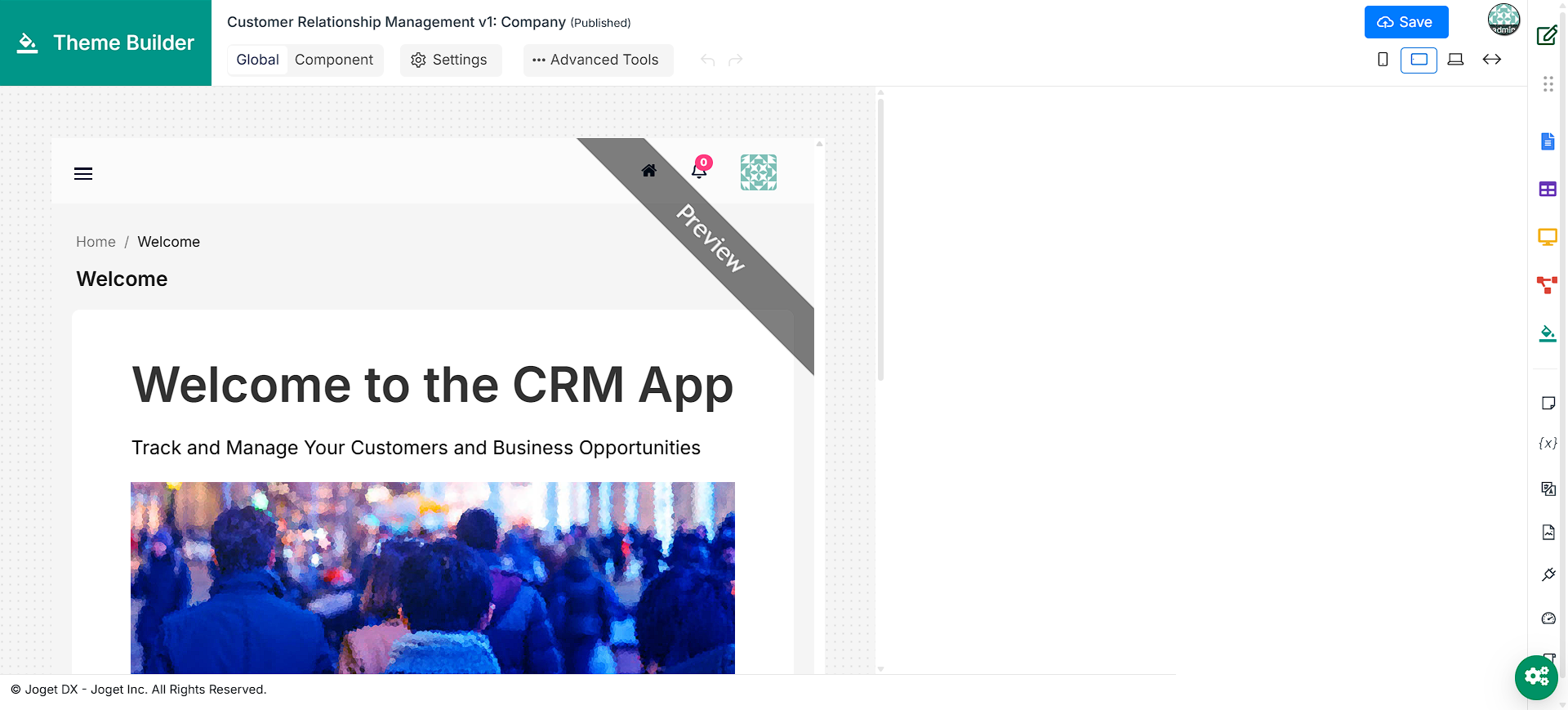Open the UI Builder monitor icon
This screenshot has height=710, width=1568.
click(1548, 237)
